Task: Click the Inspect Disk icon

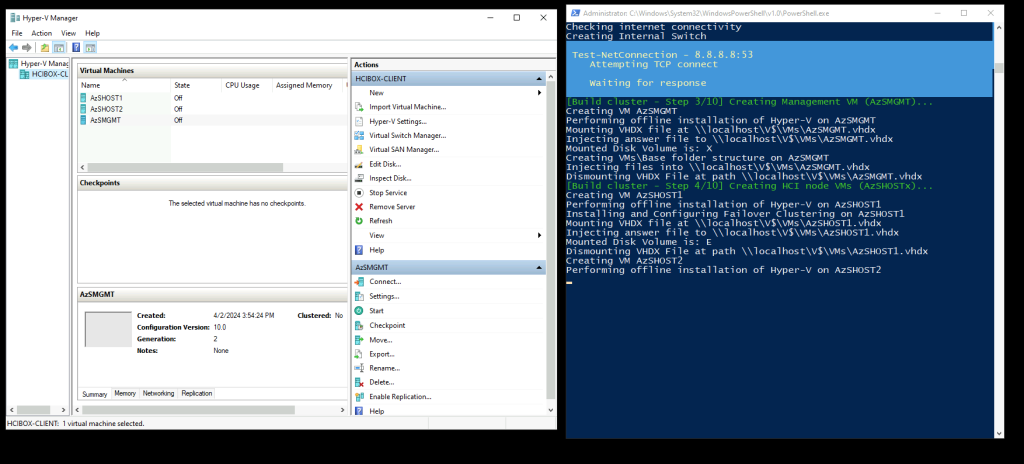Action: 359,178
